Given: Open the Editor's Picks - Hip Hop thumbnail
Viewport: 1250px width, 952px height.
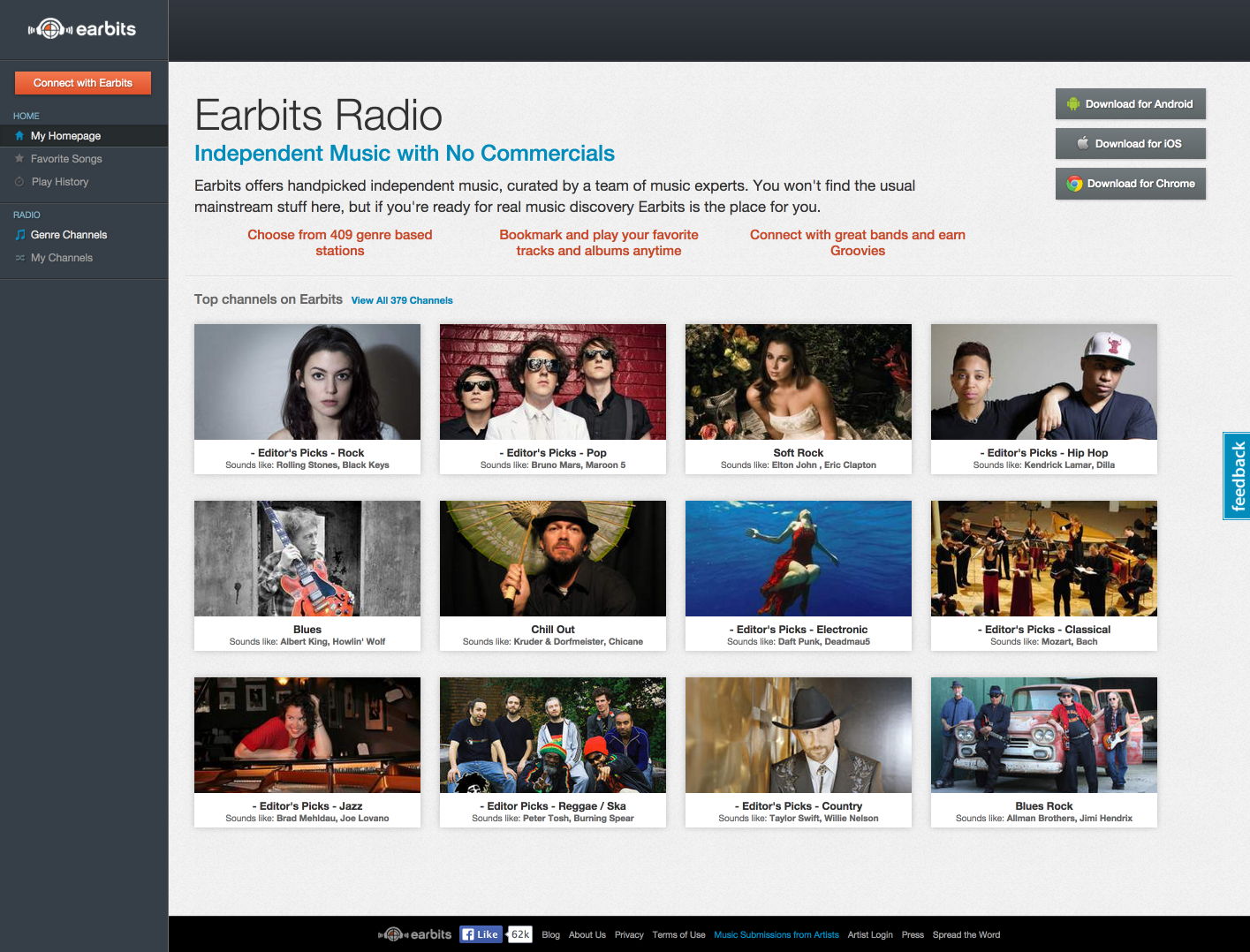Looking at the screenshot, I should [1044, 382].
